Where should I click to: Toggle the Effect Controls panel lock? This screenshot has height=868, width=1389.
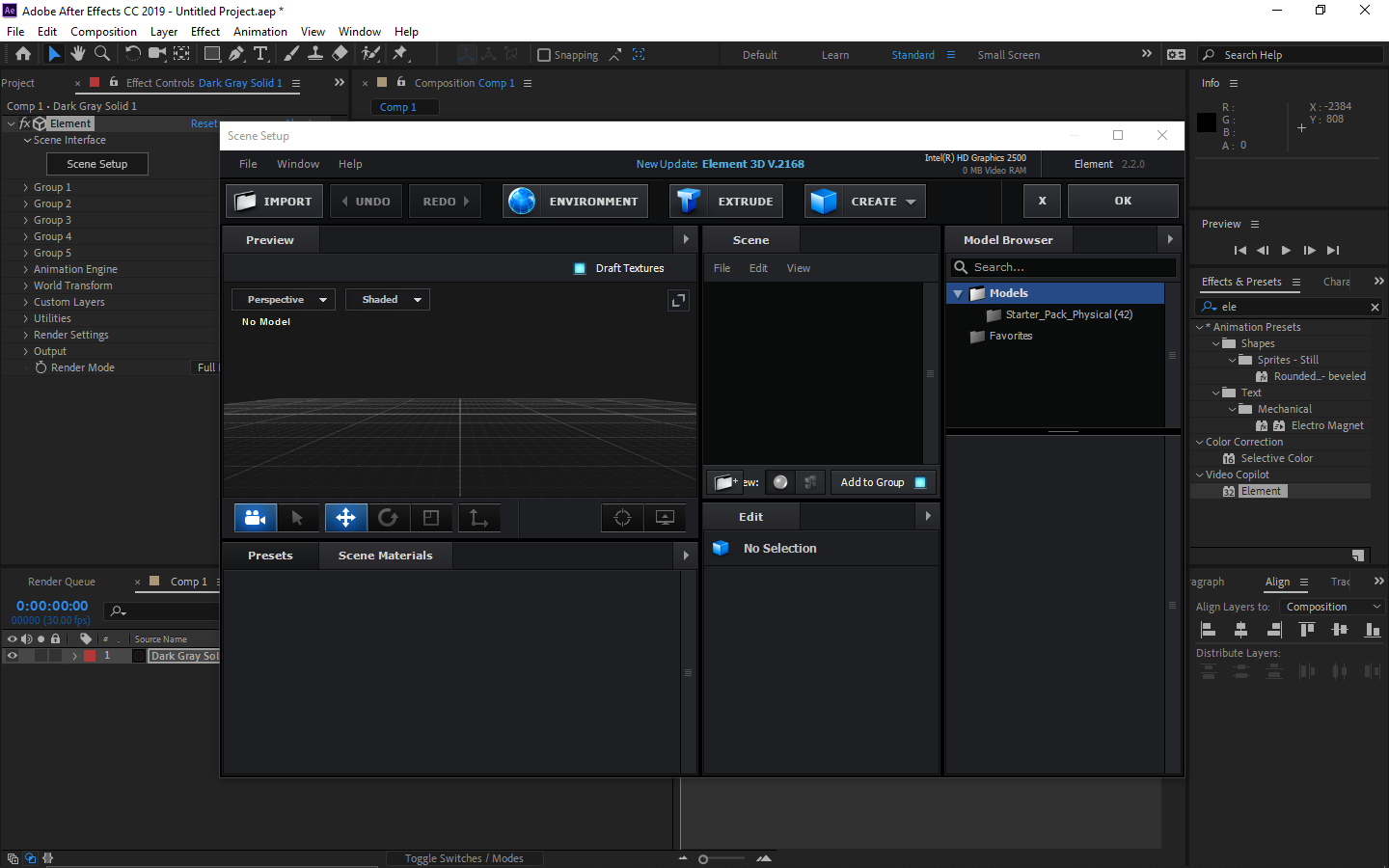tap(114, 82)
